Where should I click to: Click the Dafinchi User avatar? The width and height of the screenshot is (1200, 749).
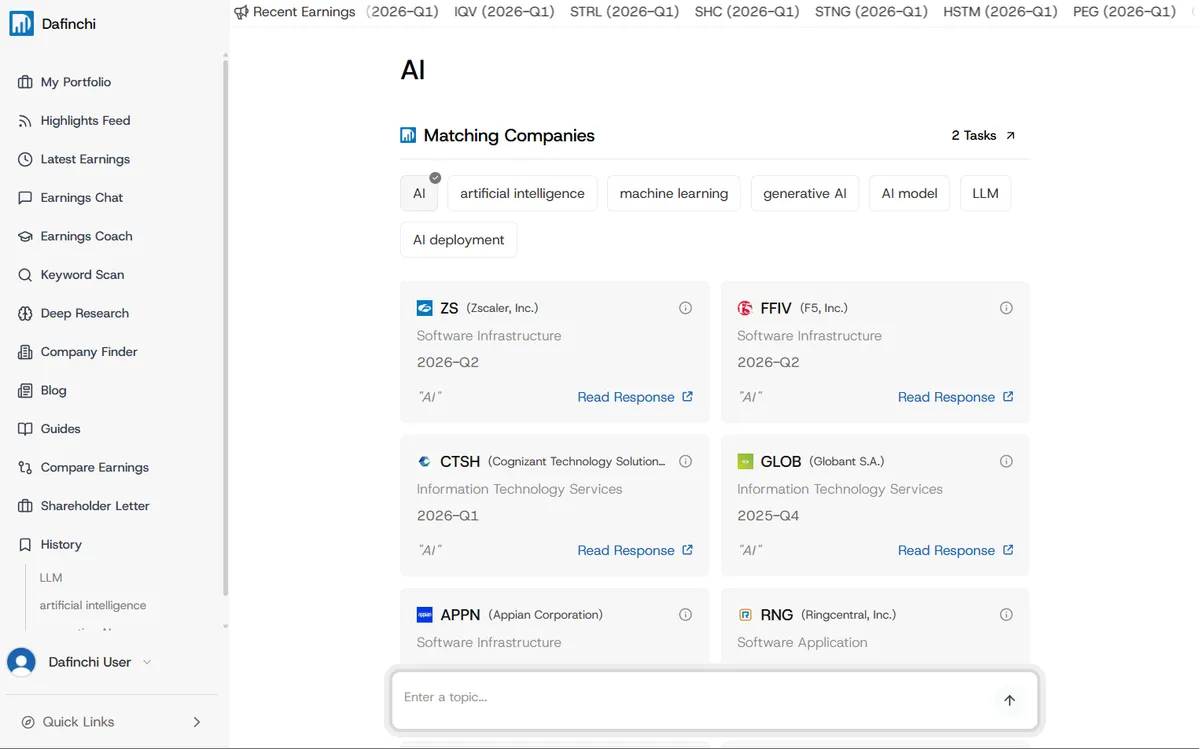pyautogui.click(x=21, y=662)
